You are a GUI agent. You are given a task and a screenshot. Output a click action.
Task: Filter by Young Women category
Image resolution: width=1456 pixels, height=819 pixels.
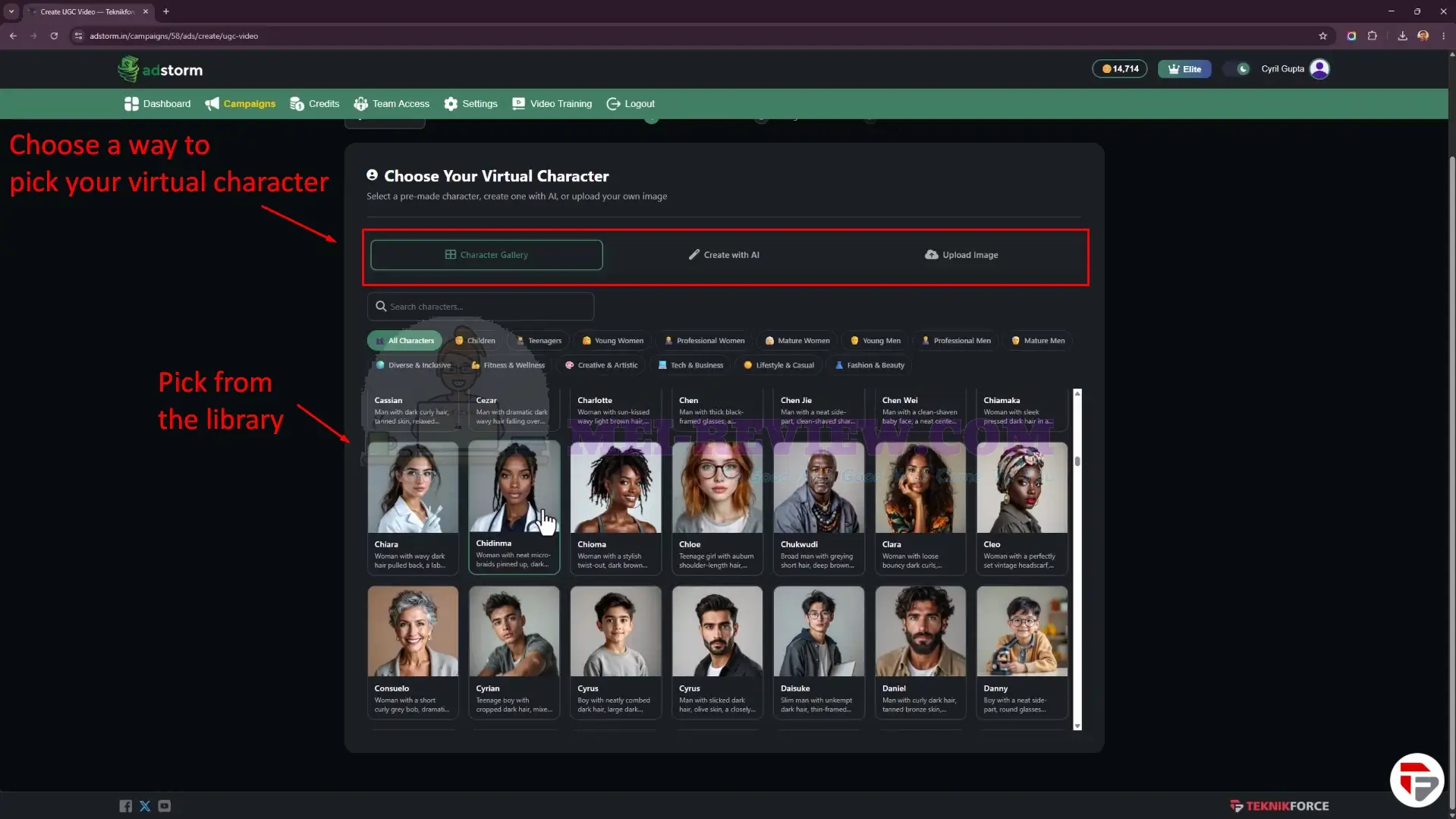coord(612,341)
